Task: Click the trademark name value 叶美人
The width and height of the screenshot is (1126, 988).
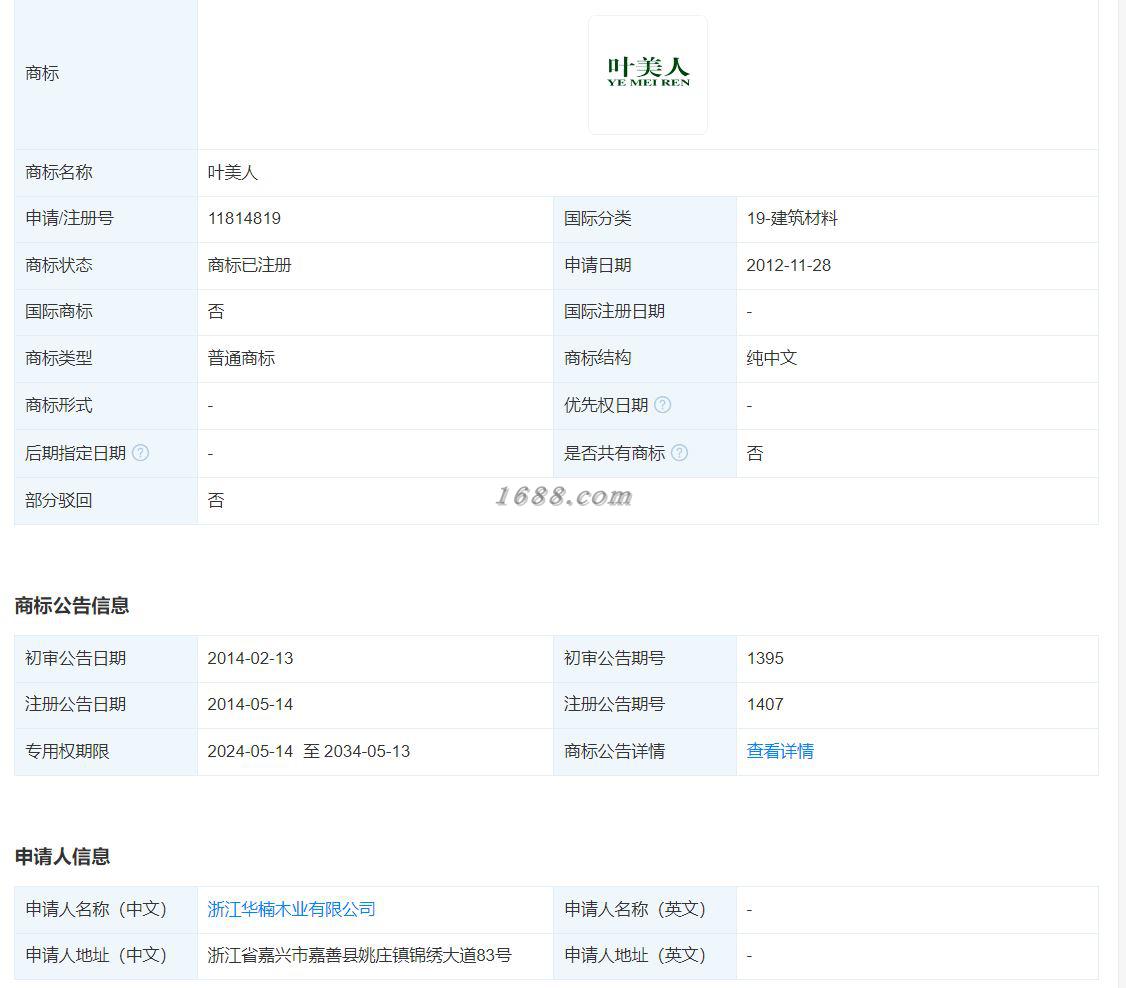Action: [232, 172]
